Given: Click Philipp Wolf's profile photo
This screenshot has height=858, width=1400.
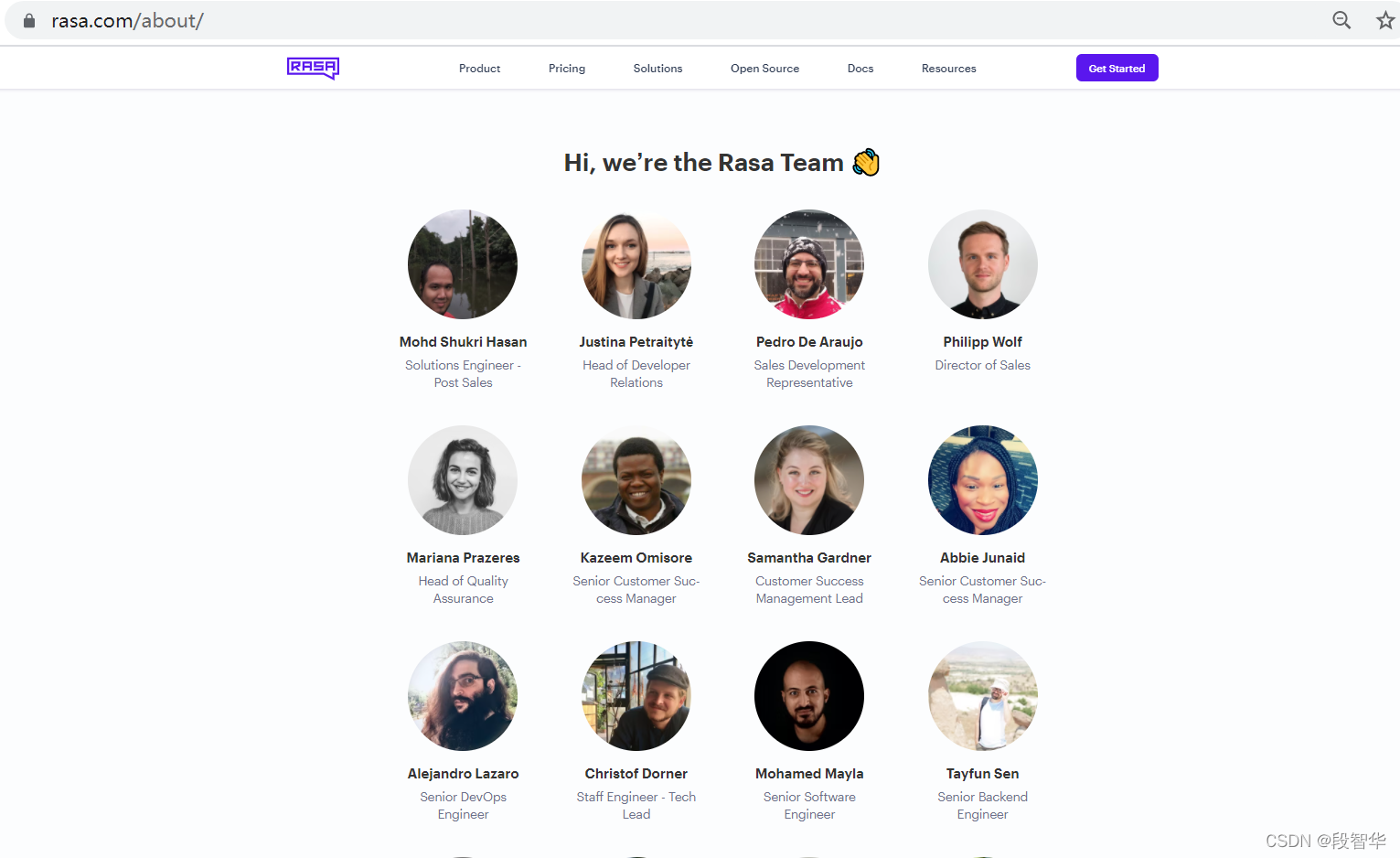Looking at the screenshot, I should tap(983, 264).
